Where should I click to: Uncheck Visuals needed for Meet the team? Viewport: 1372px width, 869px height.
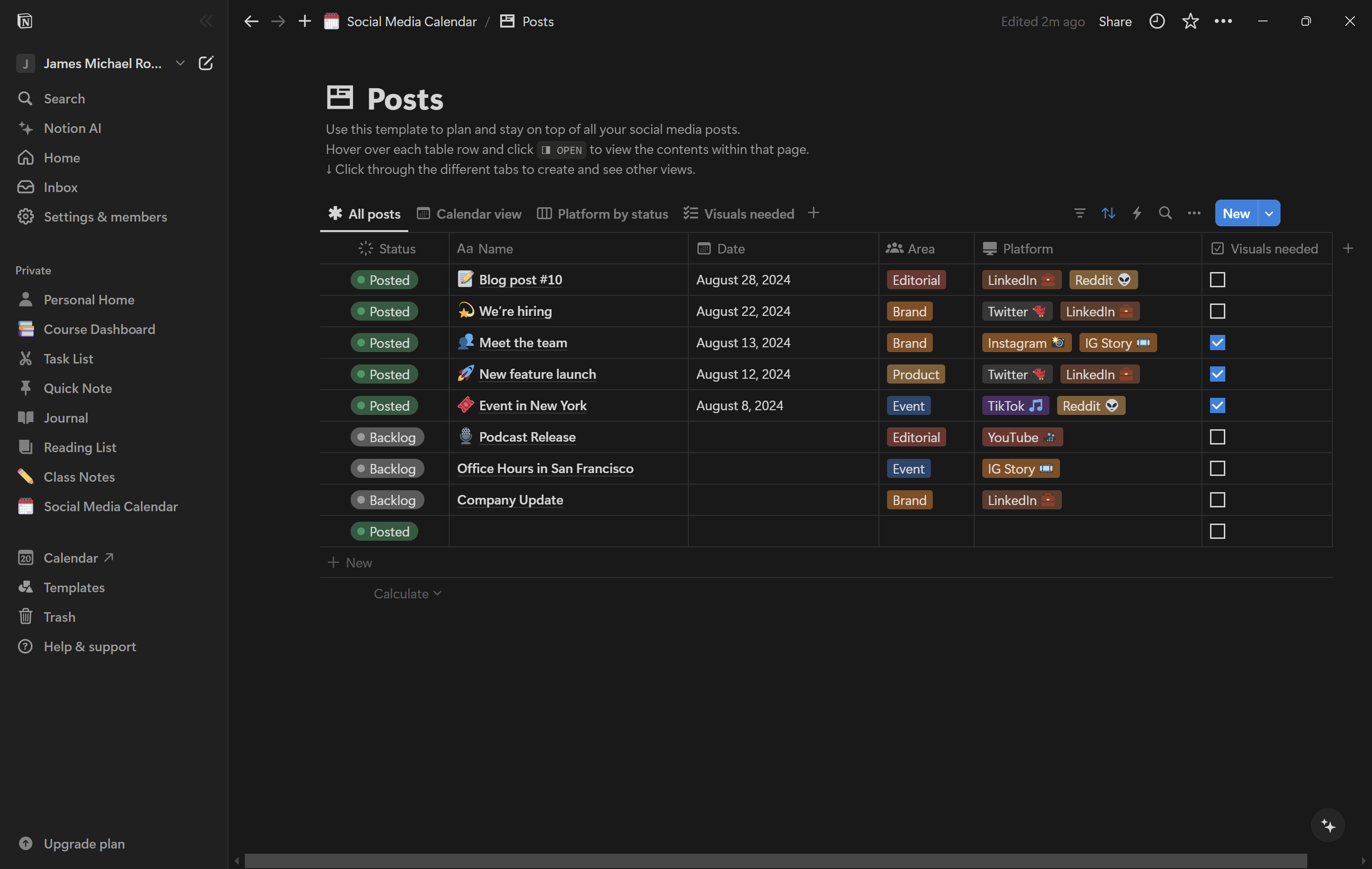pos(1217,343)
